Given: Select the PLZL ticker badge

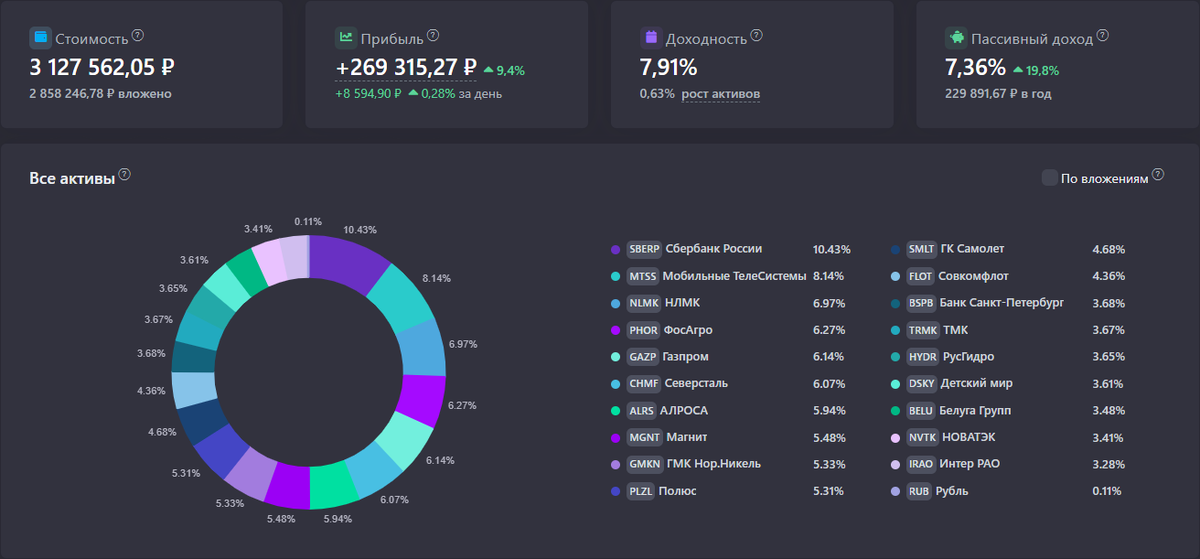Looking at the screenshot, I should point(643,491).
